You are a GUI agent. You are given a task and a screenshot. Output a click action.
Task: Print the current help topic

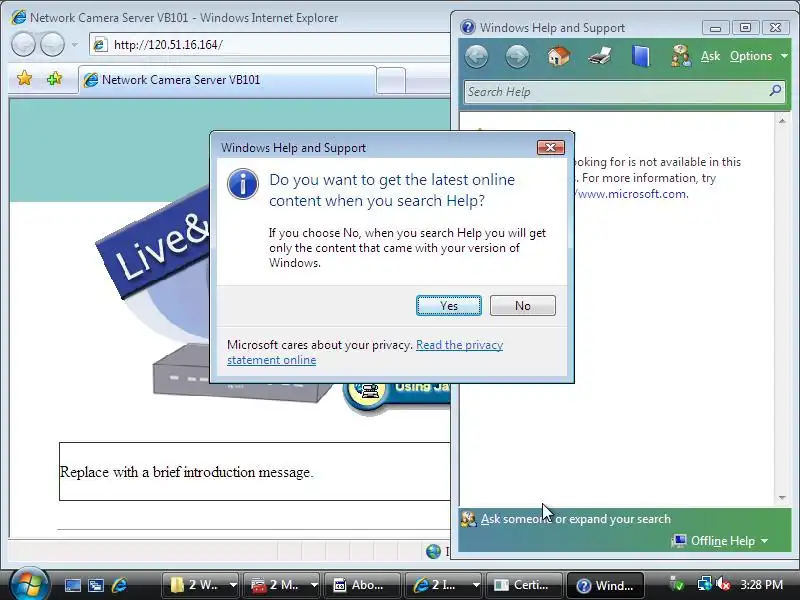[599, 56]
